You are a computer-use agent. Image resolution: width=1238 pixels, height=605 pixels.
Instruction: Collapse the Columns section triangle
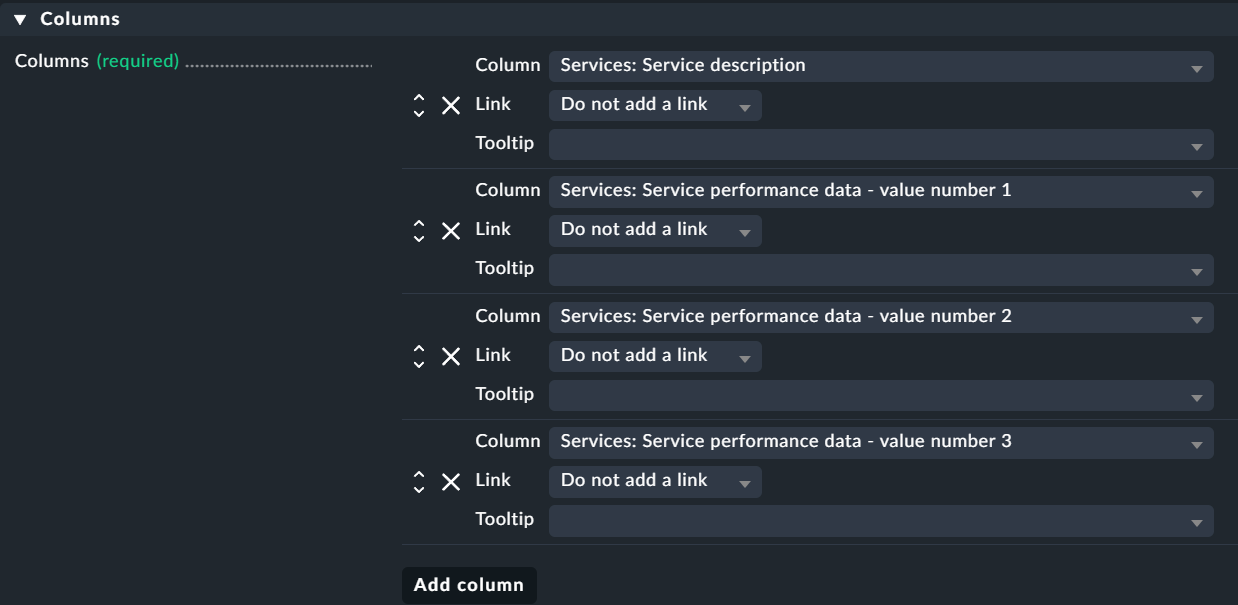point(20,19)
